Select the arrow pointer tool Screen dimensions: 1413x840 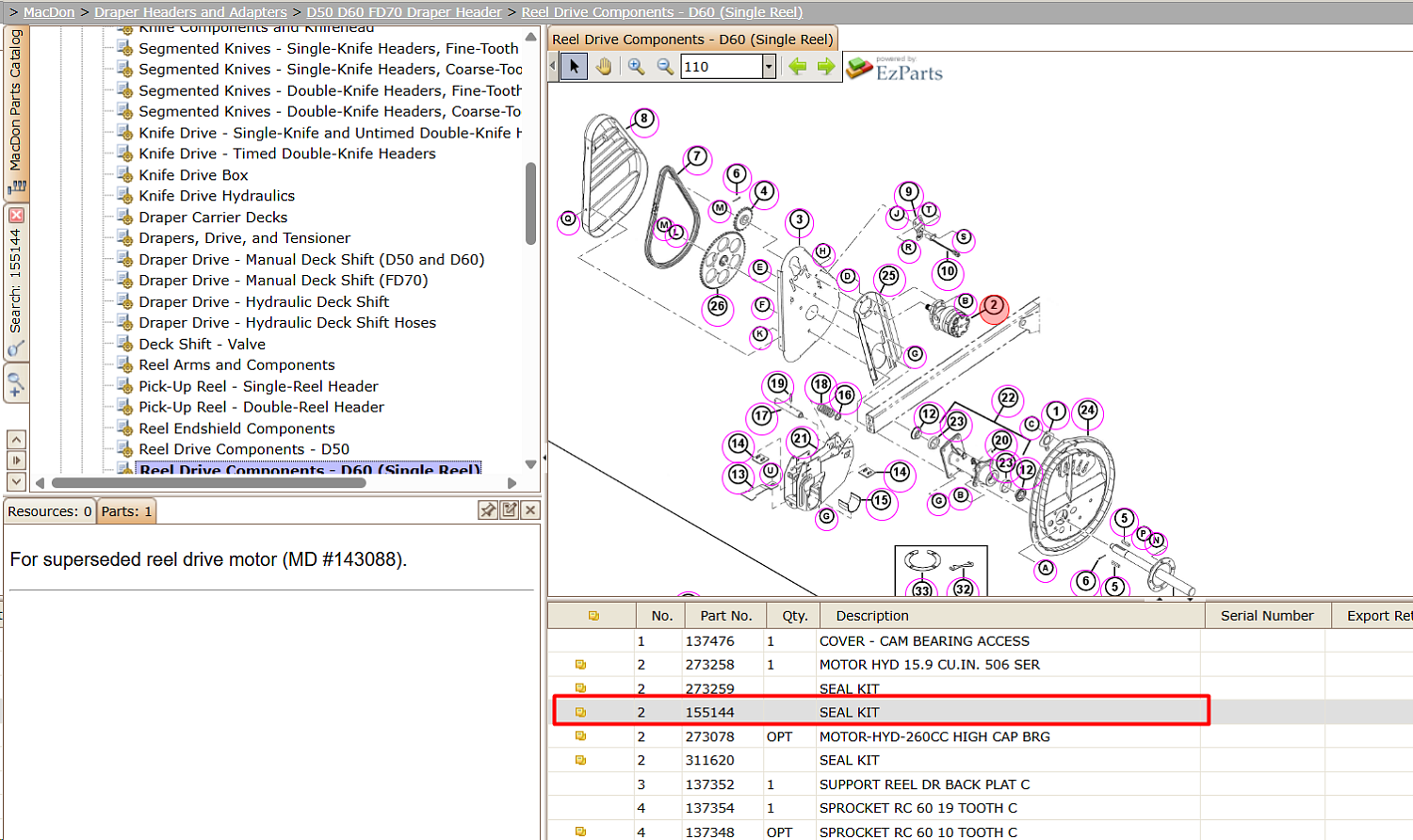pyautogui.click(x=574, y=67)
